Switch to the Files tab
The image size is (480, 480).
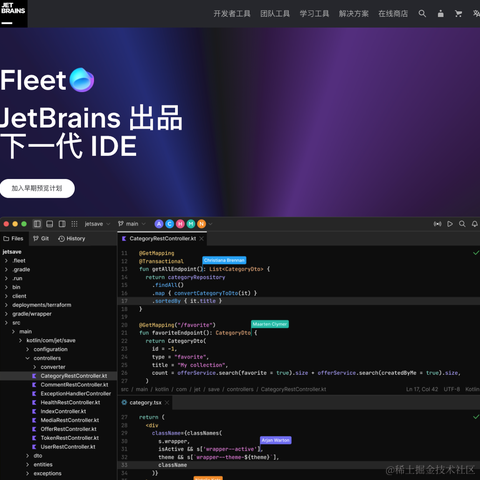(x=13, y=239)
